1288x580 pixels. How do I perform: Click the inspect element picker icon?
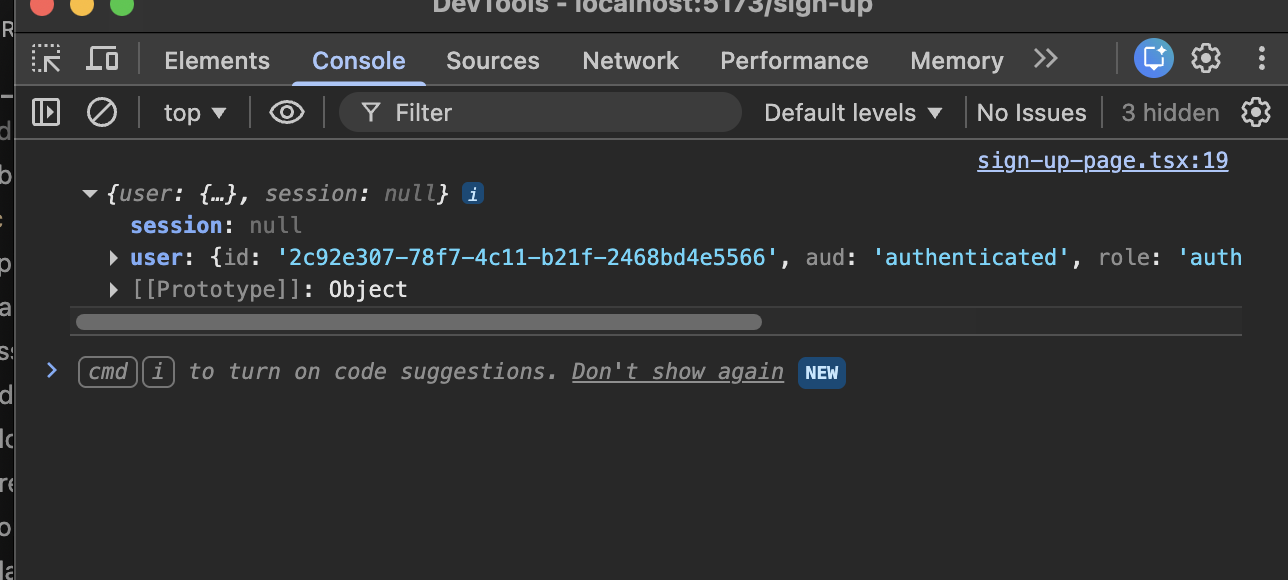tap(46, 59)
